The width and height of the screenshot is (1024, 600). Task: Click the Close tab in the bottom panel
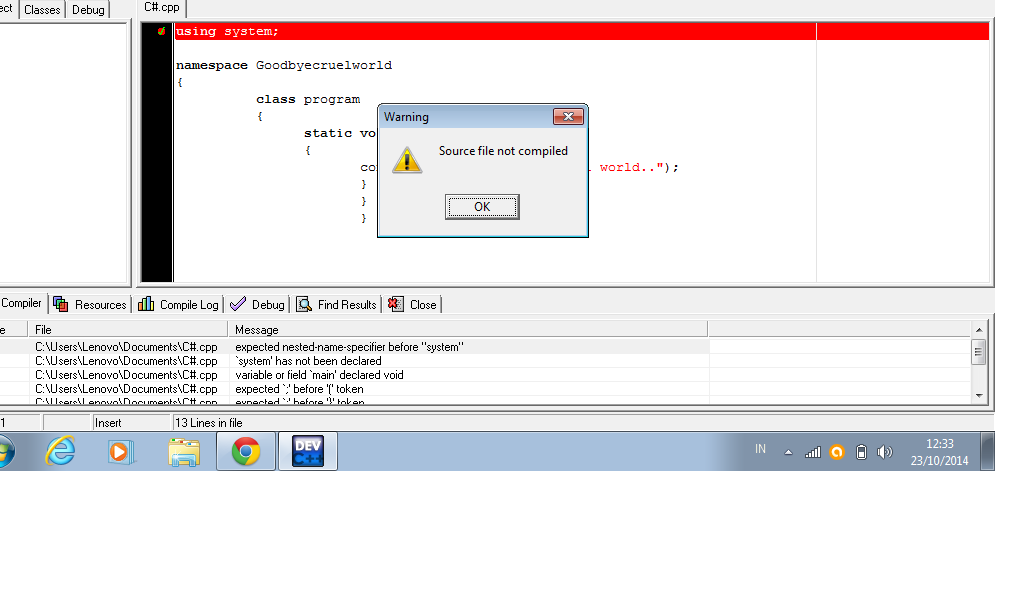[x=413, y=304]
